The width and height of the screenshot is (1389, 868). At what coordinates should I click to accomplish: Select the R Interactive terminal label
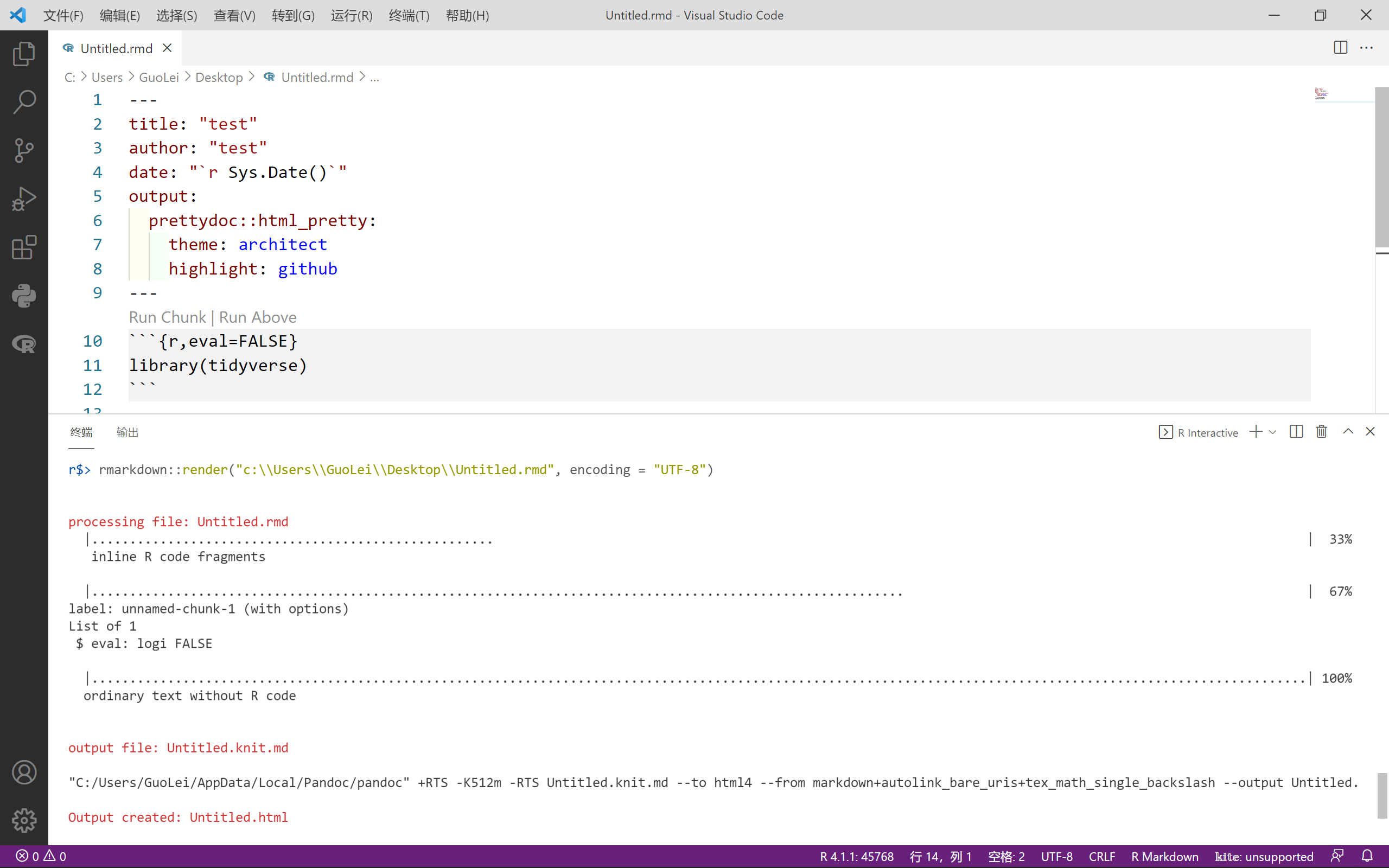1199,432
